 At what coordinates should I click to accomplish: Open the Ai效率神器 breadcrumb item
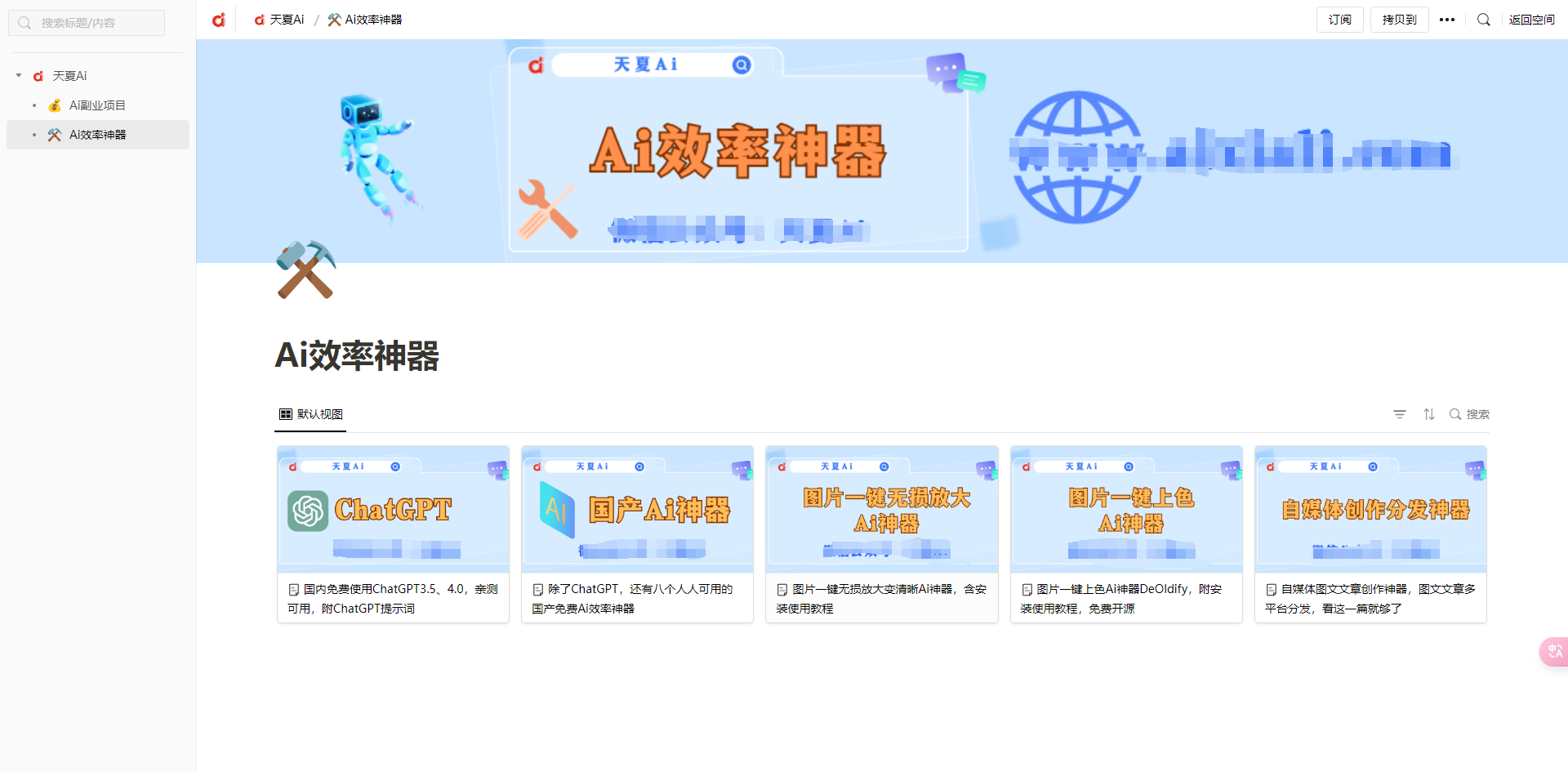click(x=365, y=20)
